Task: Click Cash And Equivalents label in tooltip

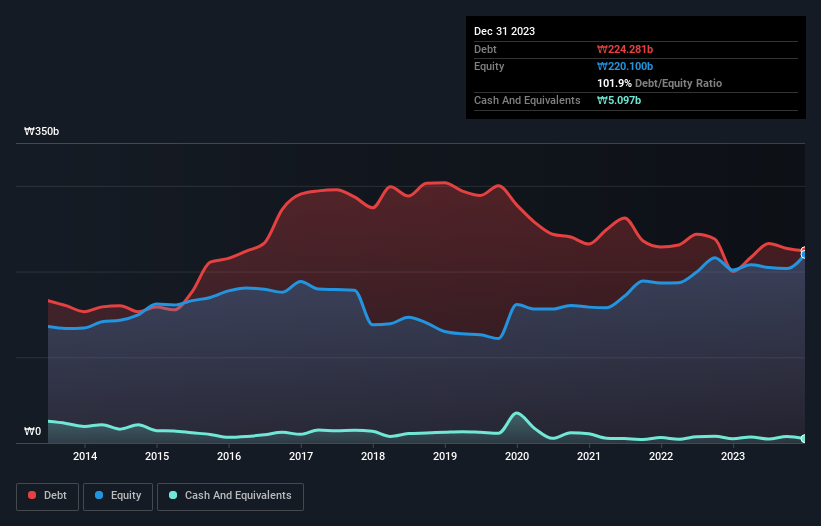Action: point(527,100)
